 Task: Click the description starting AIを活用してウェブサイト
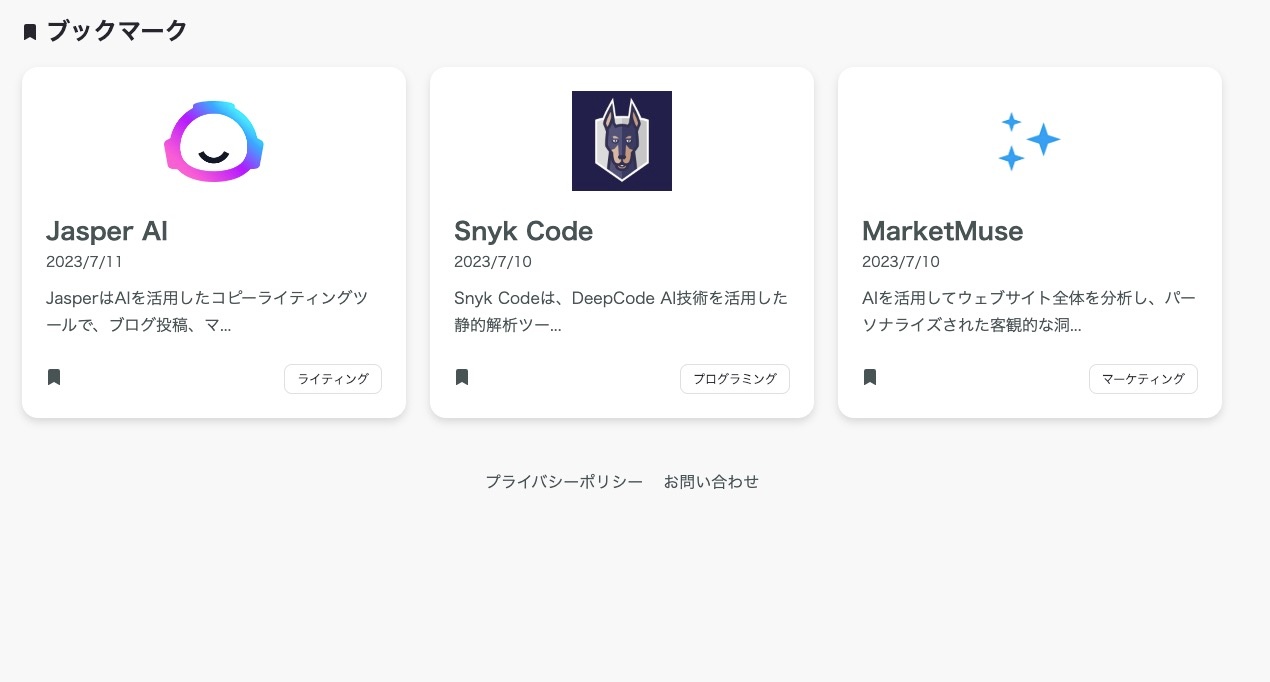pyautogui.click(x=1029, y=312)
